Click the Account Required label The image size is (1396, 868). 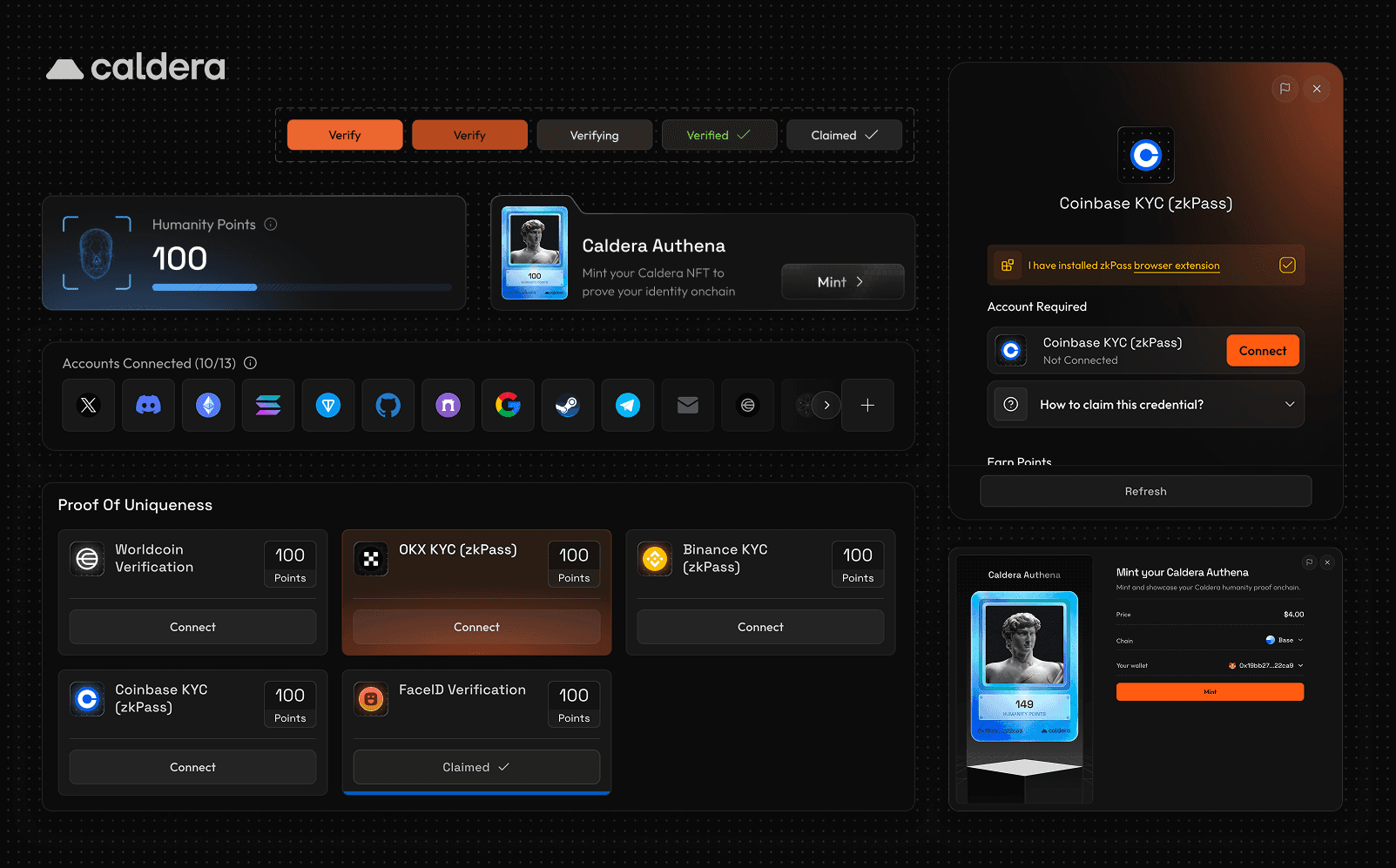(1037, 306)
